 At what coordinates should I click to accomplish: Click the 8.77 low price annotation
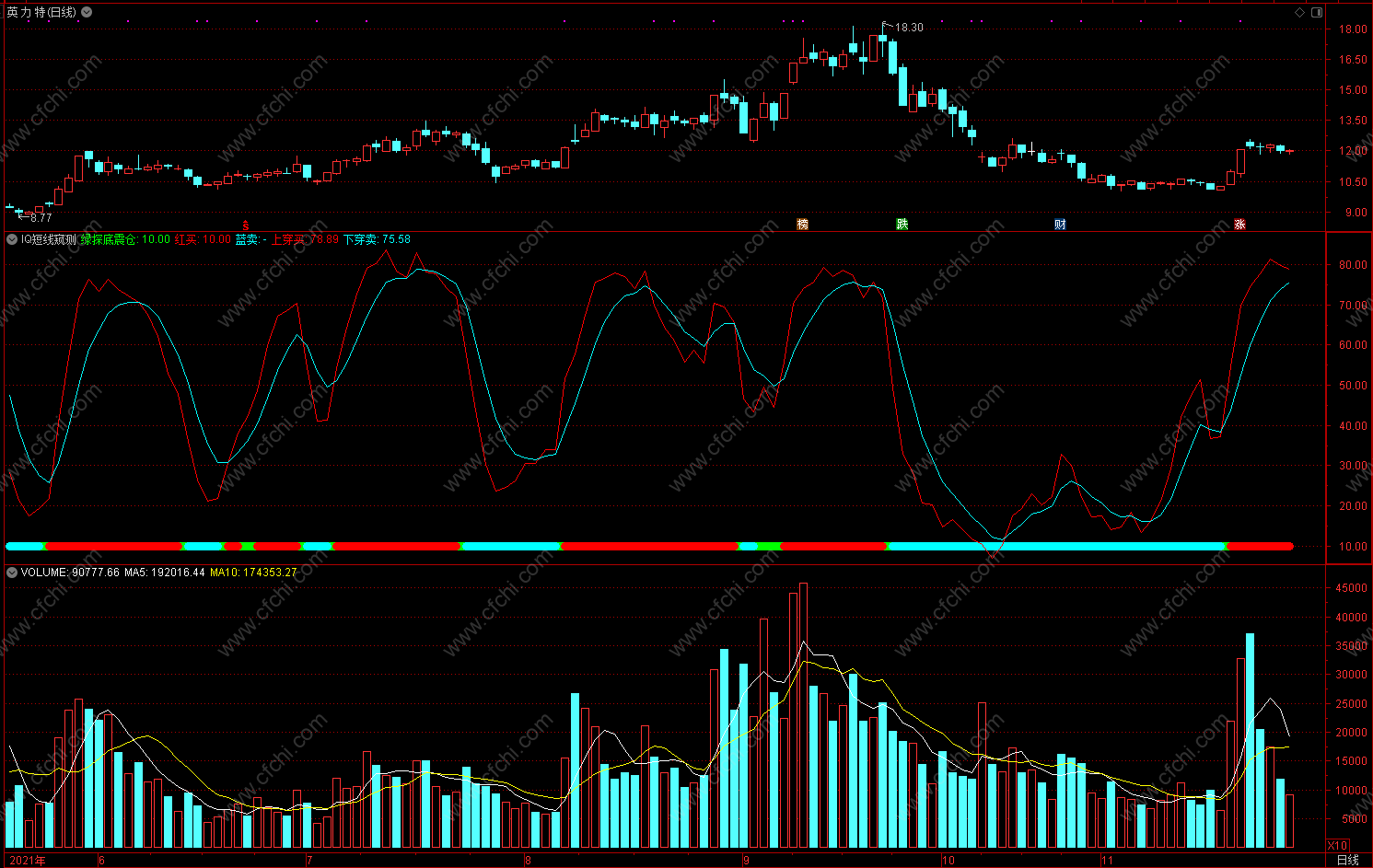click(x=41, y=218)
